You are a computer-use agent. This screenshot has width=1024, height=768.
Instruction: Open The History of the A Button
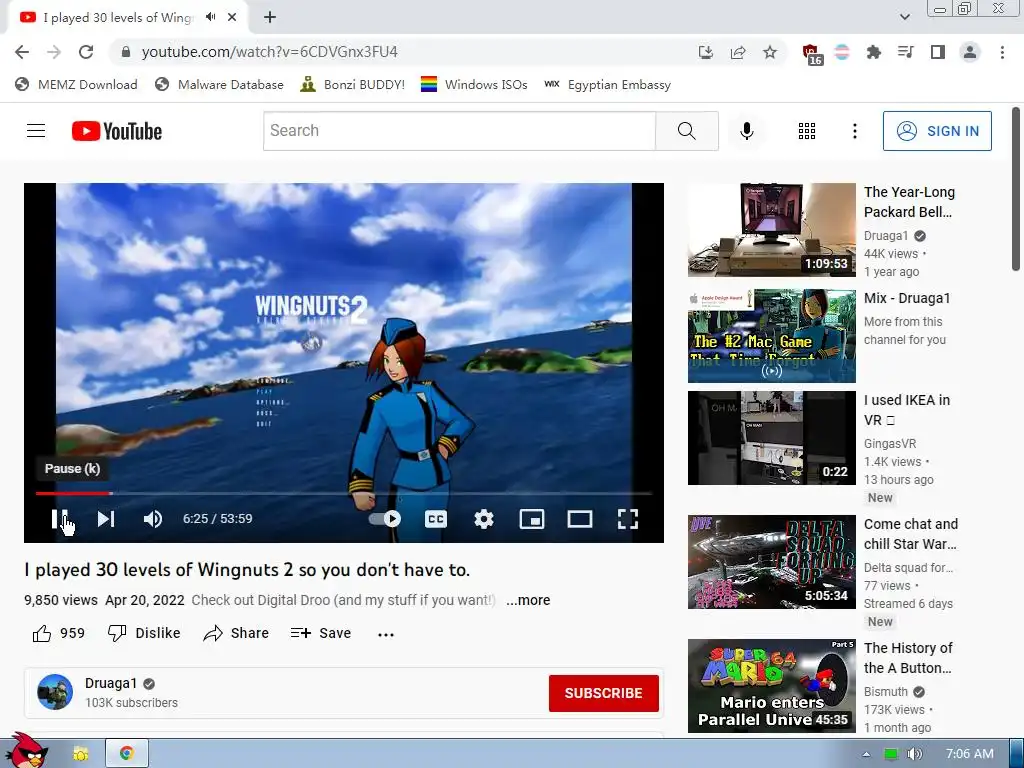(908, 658)
